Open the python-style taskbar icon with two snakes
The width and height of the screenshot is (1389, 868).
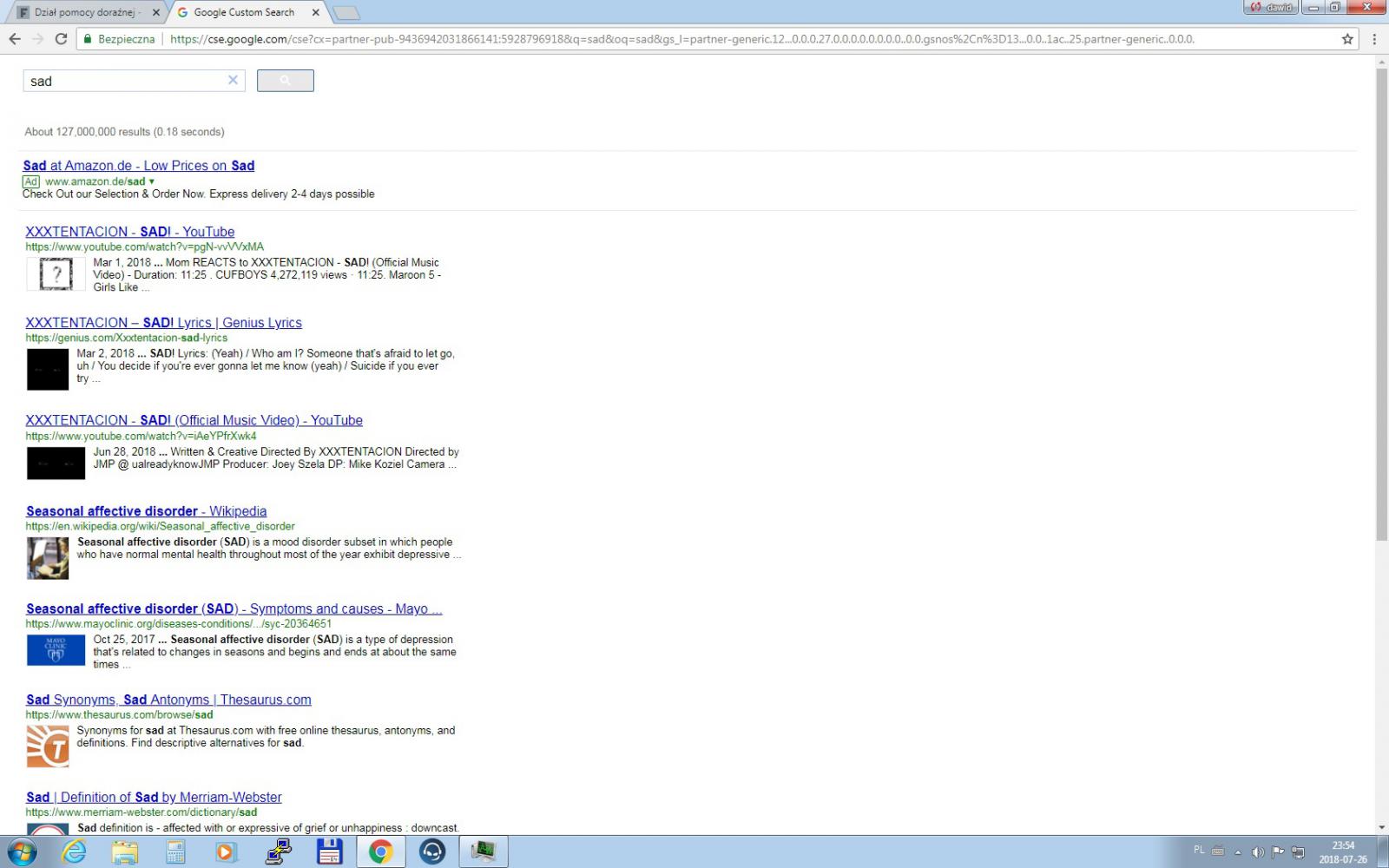click(x=279, y=852)
